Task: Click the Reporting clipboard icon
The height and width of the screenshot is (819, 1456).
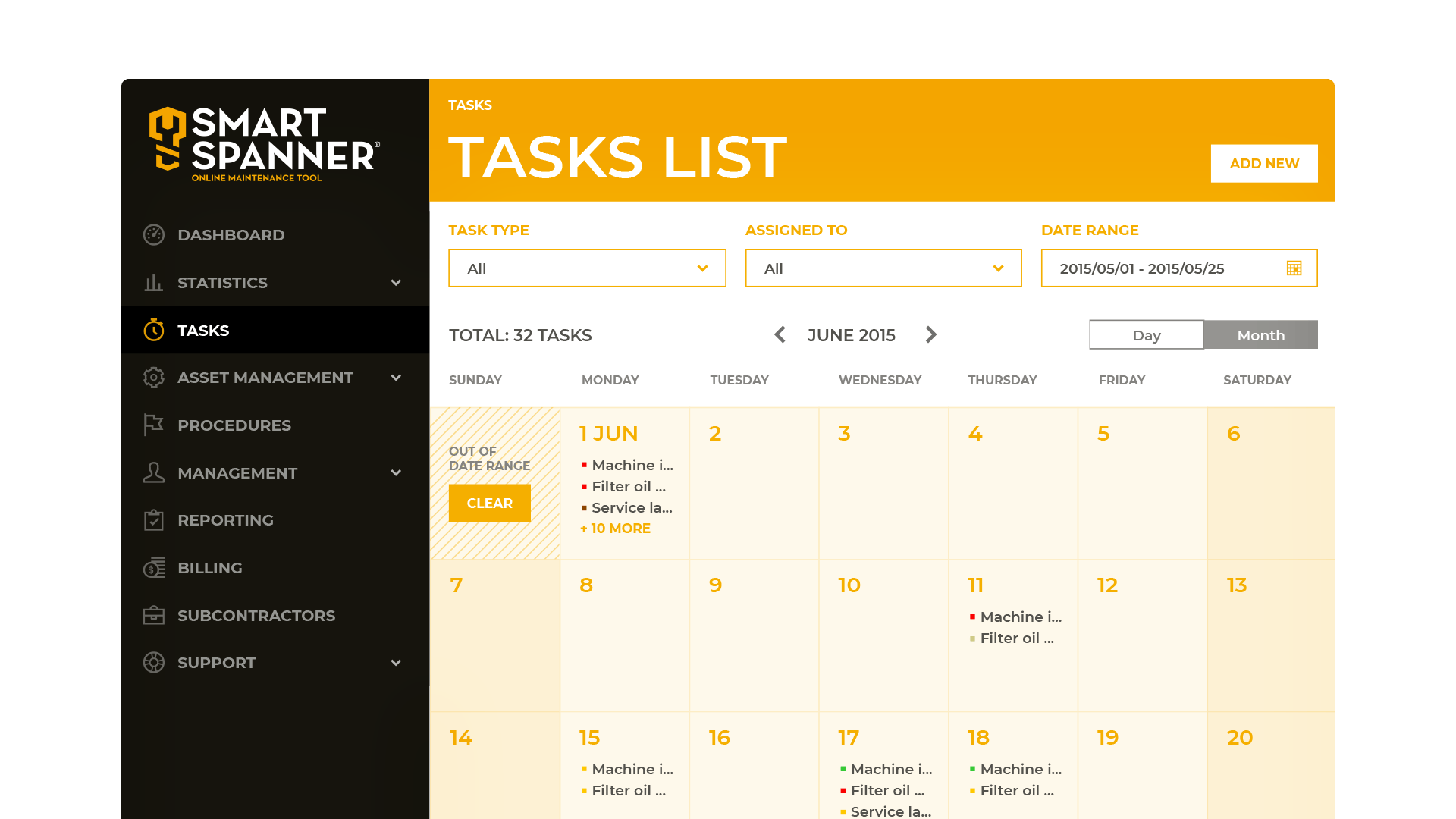Action: click(154, 520)
